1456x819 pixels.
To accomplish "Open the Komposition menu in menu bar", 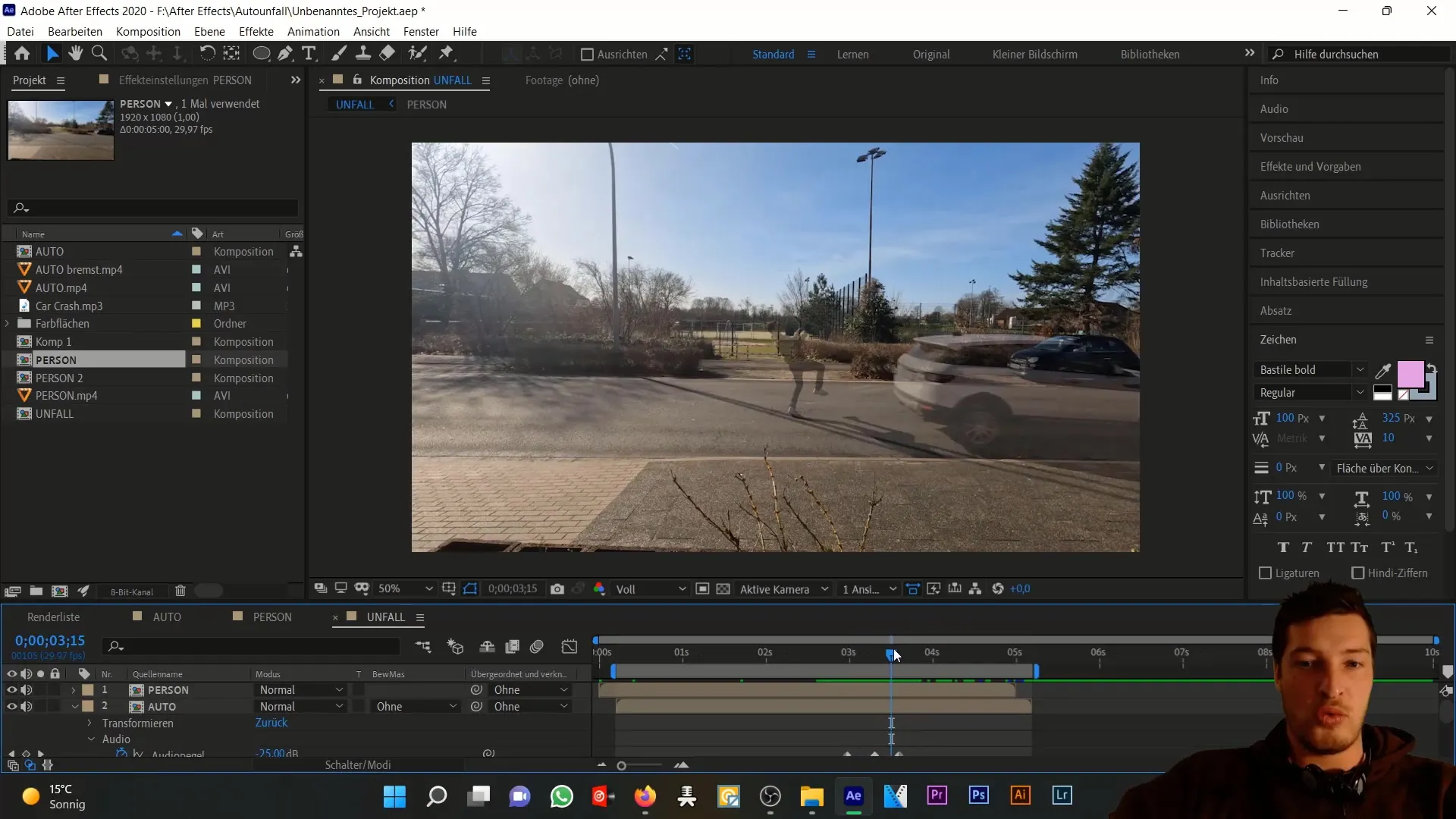I will coord(148,31).
